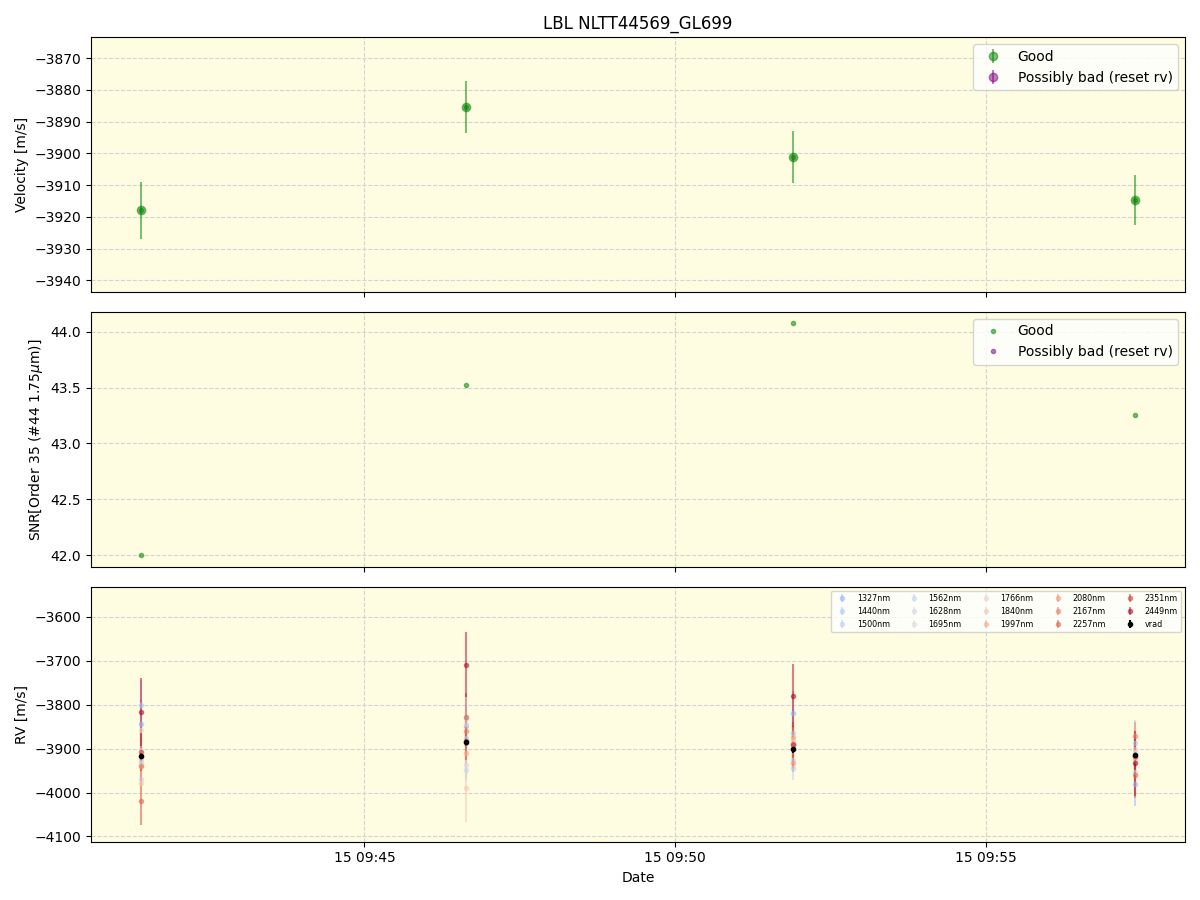This screenshot has width=1200, height=900.
Task: Click the -3800 RV tick label
Action: (60, 705)
